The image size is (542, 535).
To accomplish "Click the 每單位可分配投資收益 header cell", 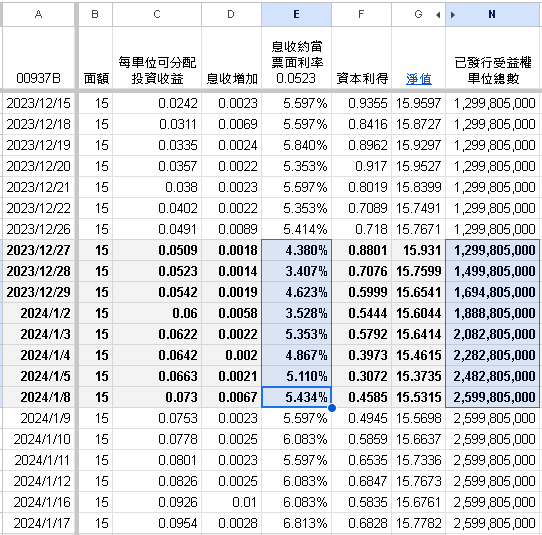I will pos(157,59).
